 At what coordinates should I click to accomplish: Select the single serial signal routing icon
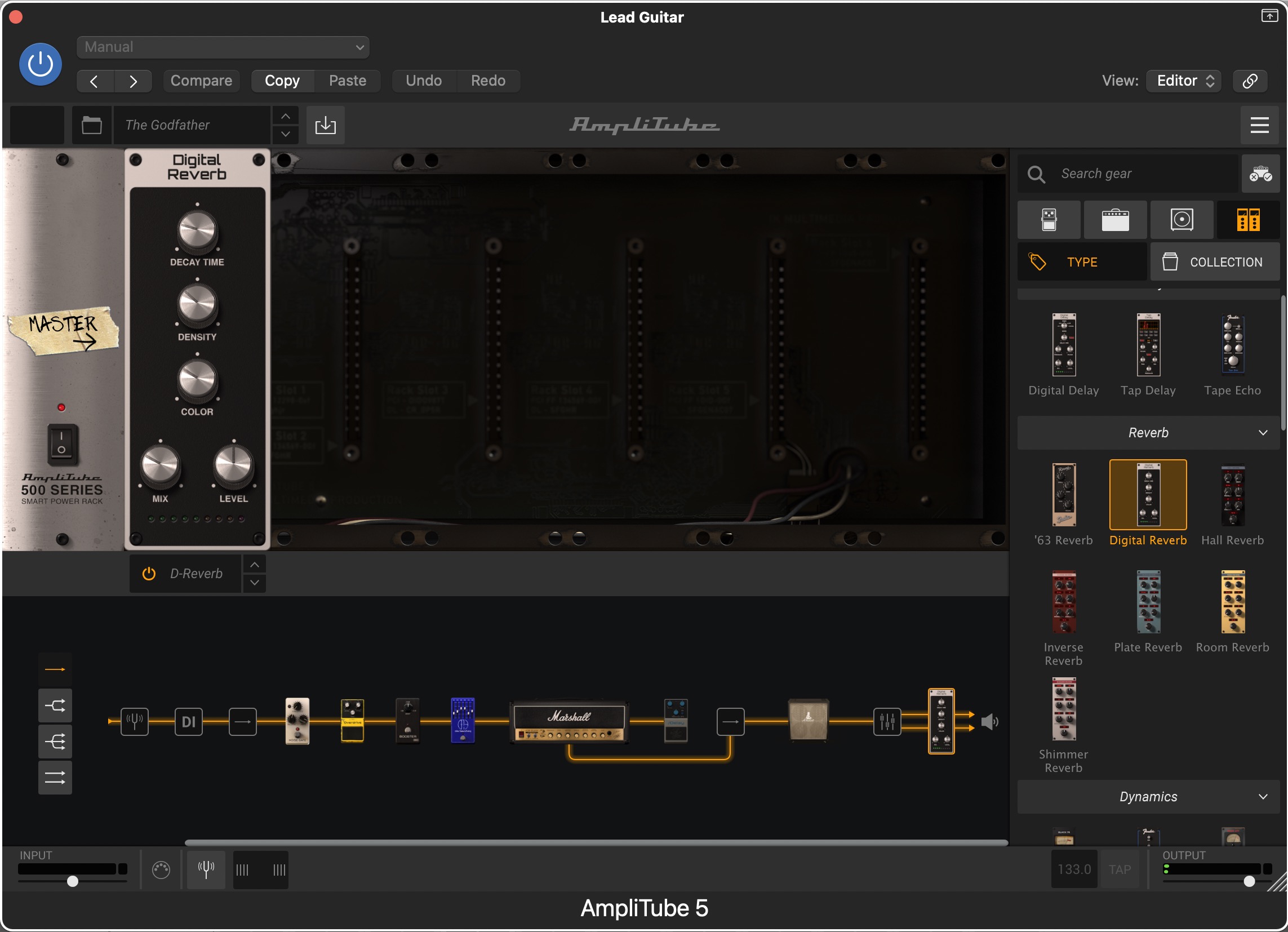[x=55, y=670]
